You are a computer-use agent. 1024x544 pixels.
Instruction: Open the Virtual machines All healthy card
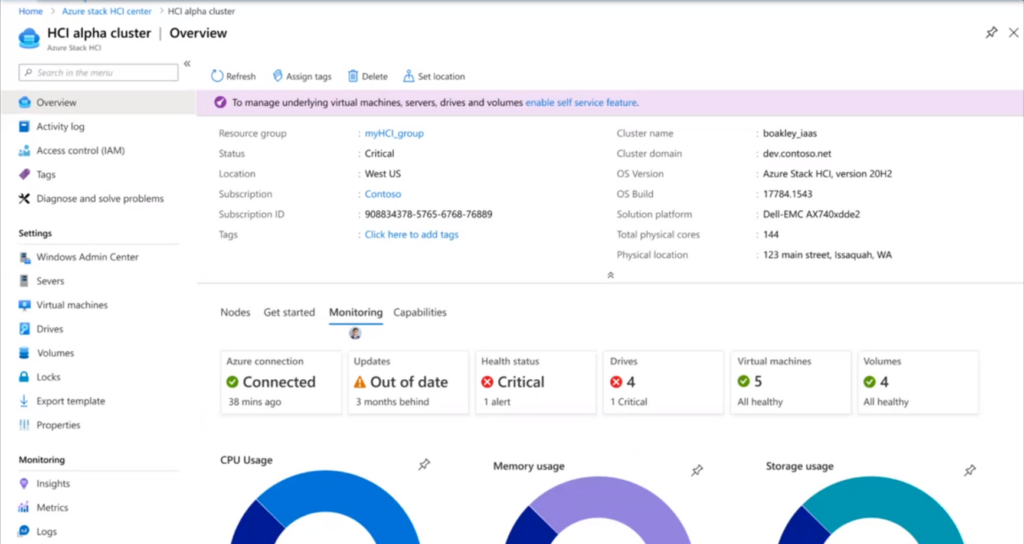791,383
